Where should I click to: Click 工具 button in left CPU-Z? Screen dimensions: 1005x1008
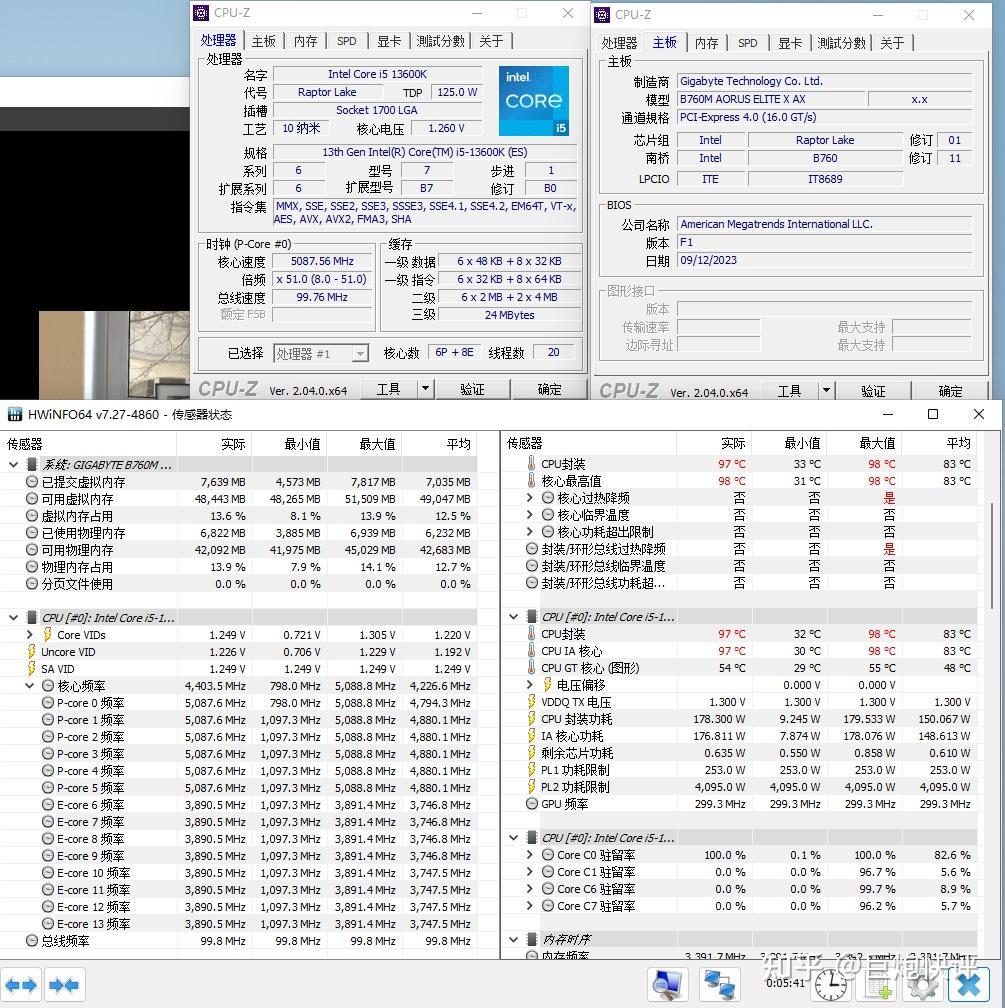pyautogui.click(x=388, y=389)
